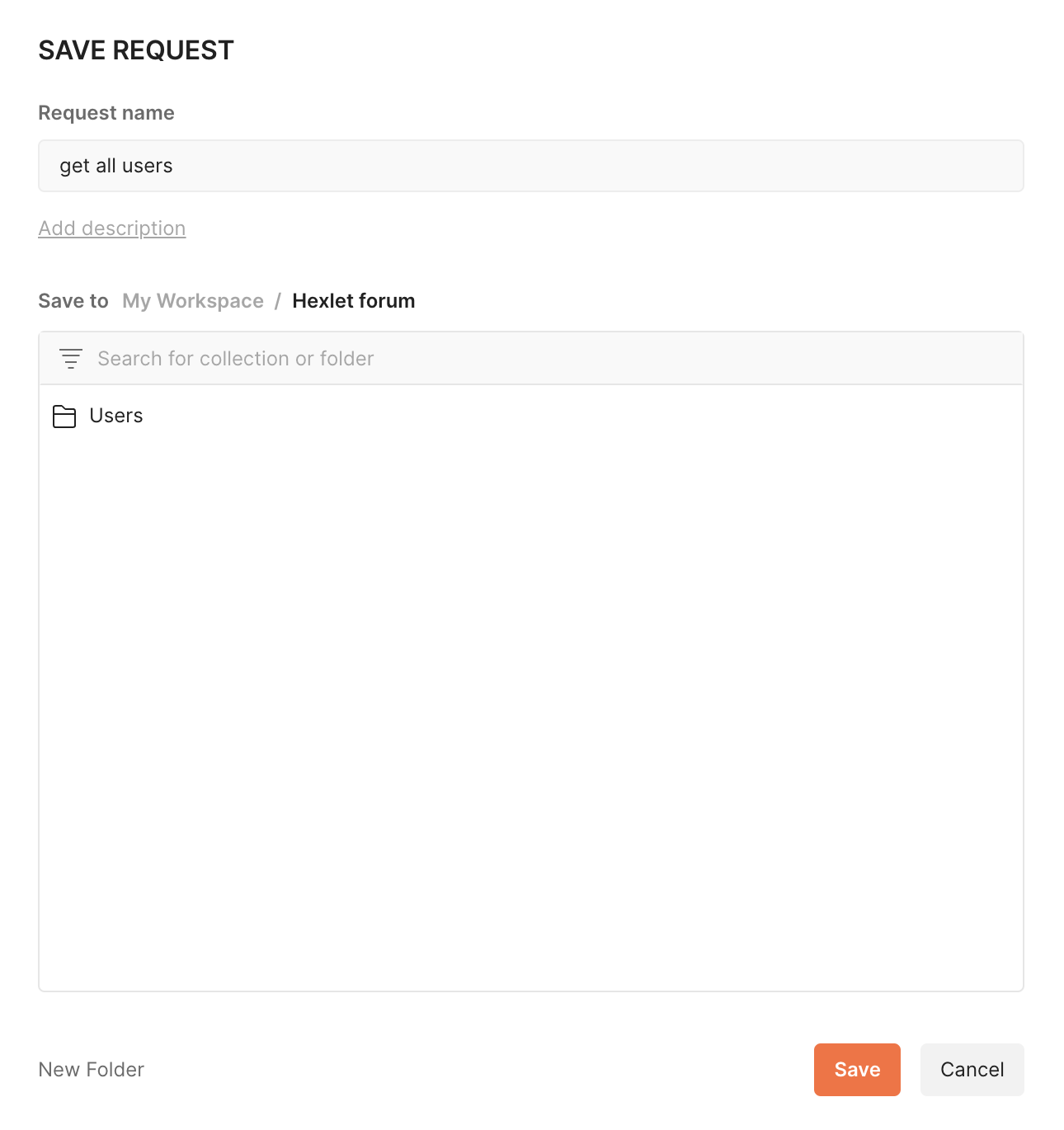This screenshot has width=1064, height=1130.
Task: Click the blank footer area left of Save
Action: (x=478, y=1070)
